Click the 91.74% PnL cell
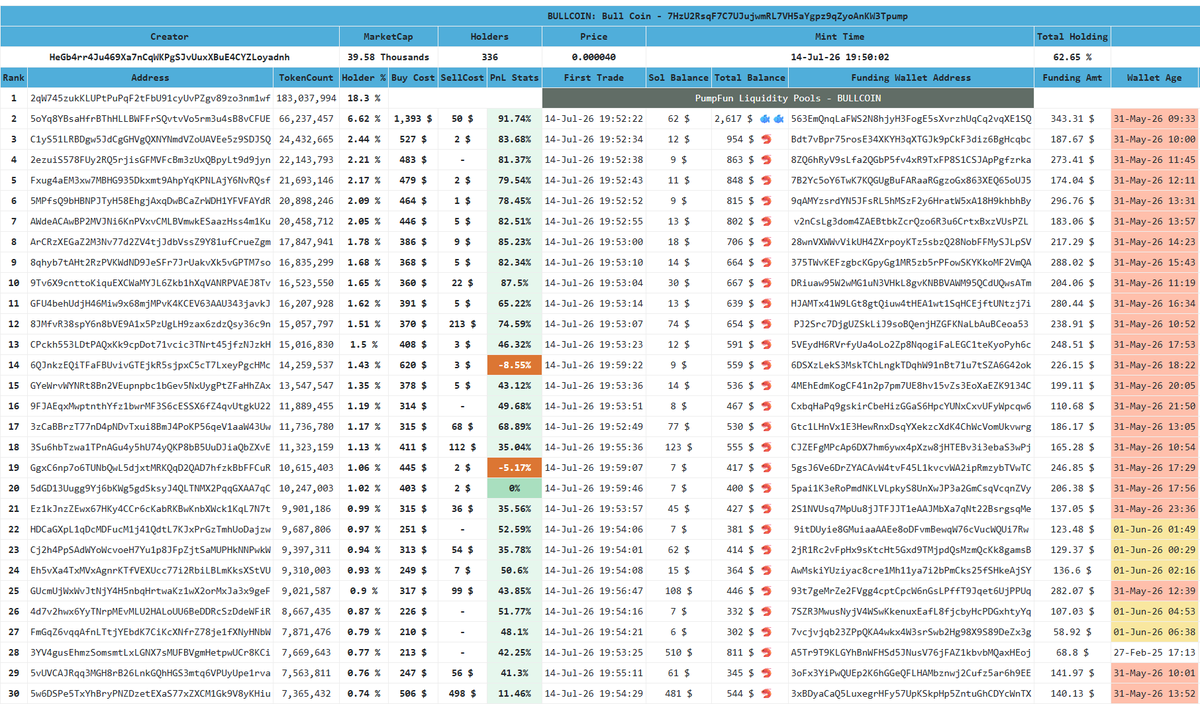The width and height of the screenshot is (1200, 704). 514,118
